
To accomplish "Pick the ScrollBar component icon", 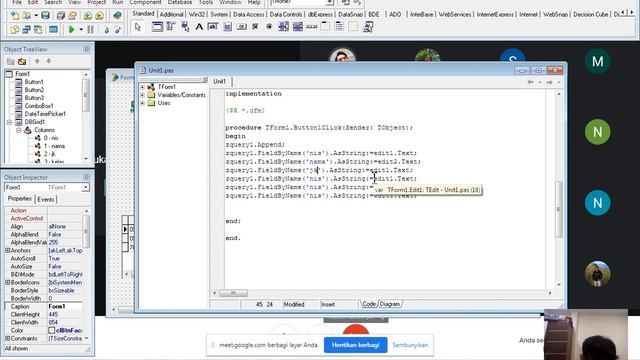I will [x=311, y=27].
